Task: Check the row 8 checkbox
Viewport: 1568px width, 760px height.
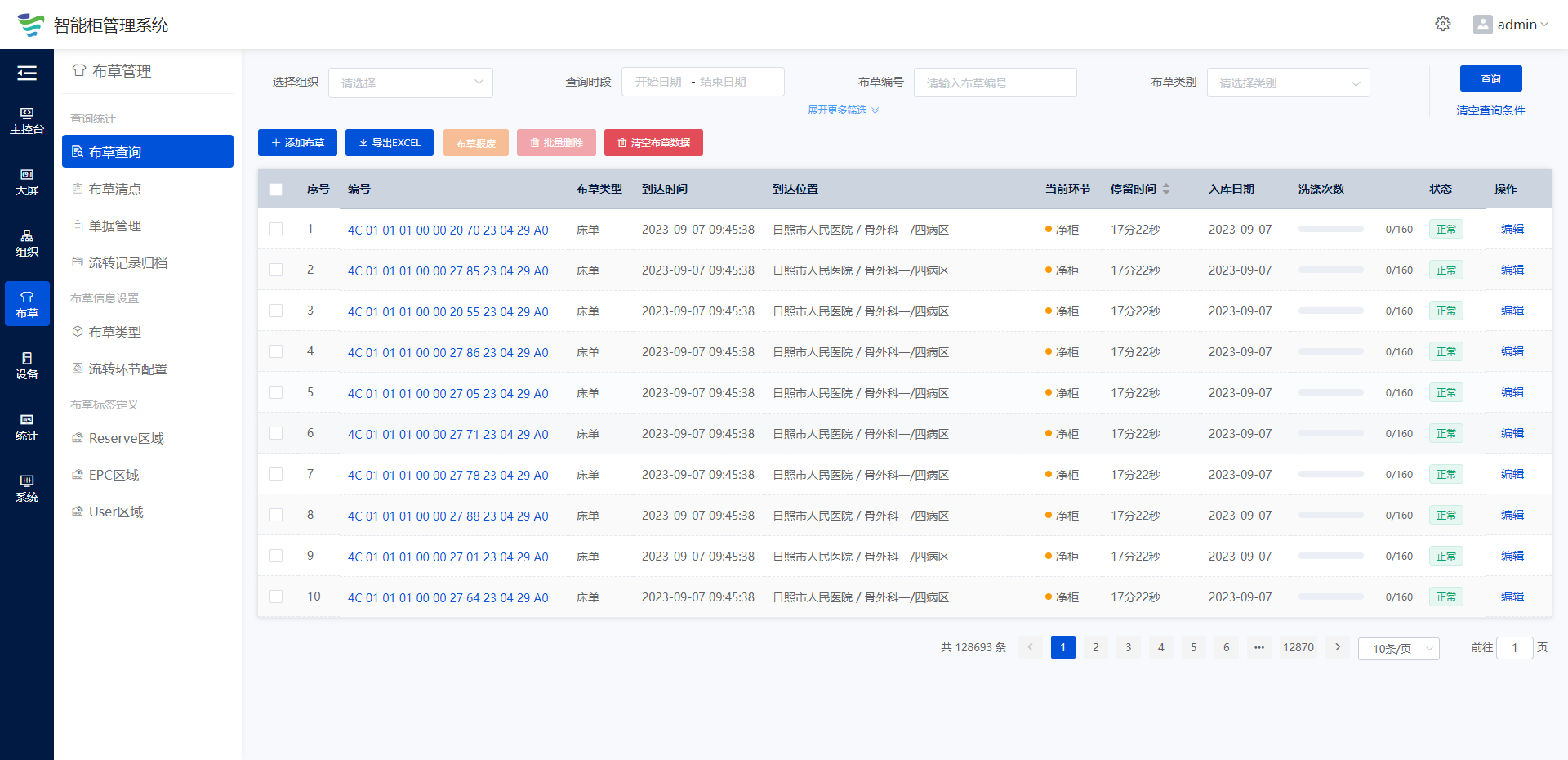Action: (276, 515)
